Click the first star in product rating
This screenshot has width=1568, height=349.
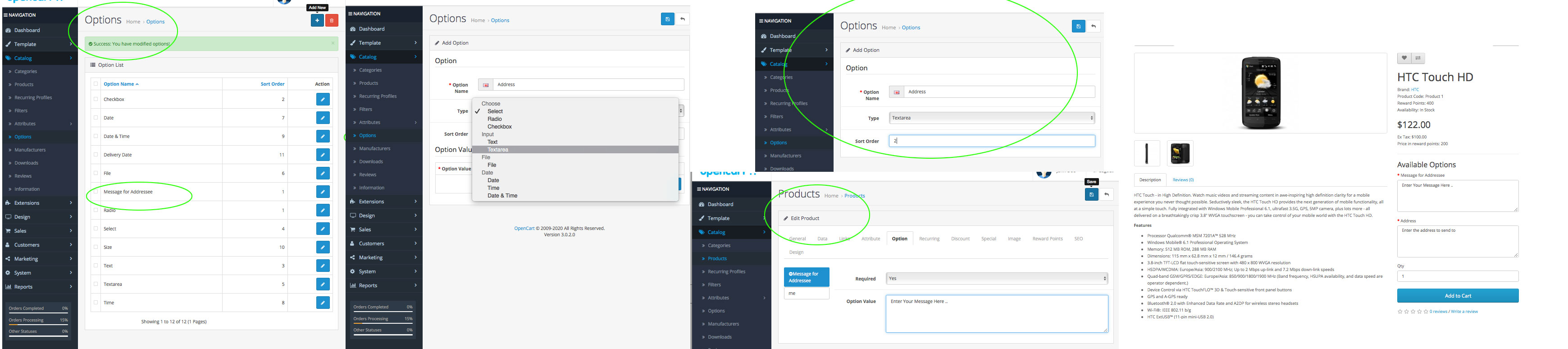1399,312
